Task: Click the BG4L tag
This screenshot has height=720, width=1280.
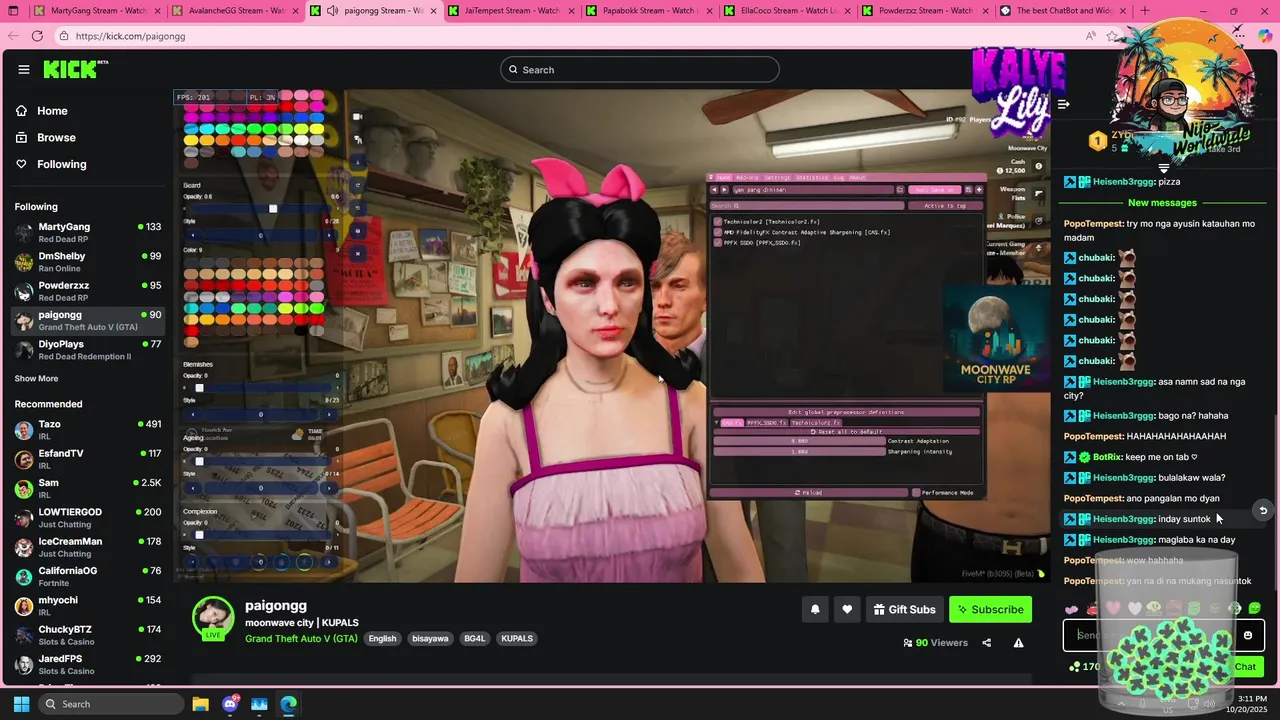Action: (474, 638)
